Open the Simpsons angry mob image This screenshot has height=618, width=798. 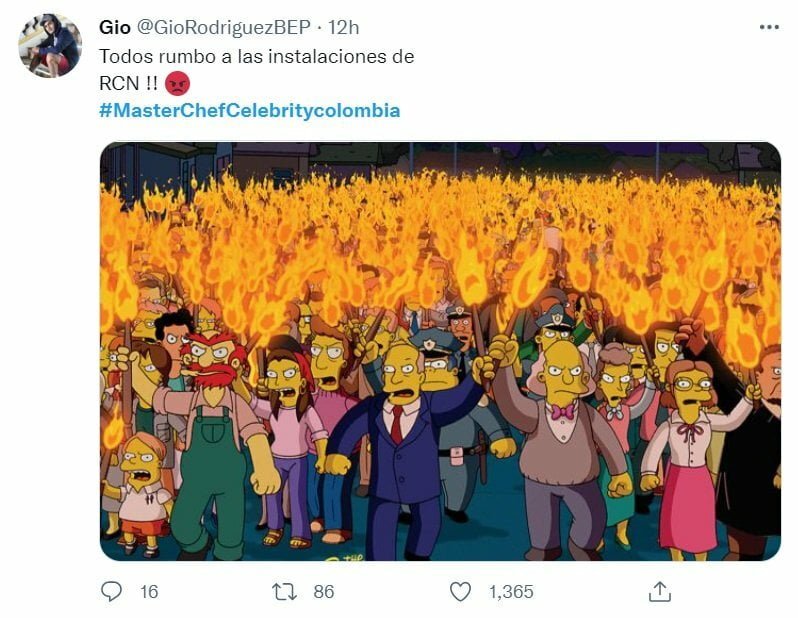(x=440, y=351)
